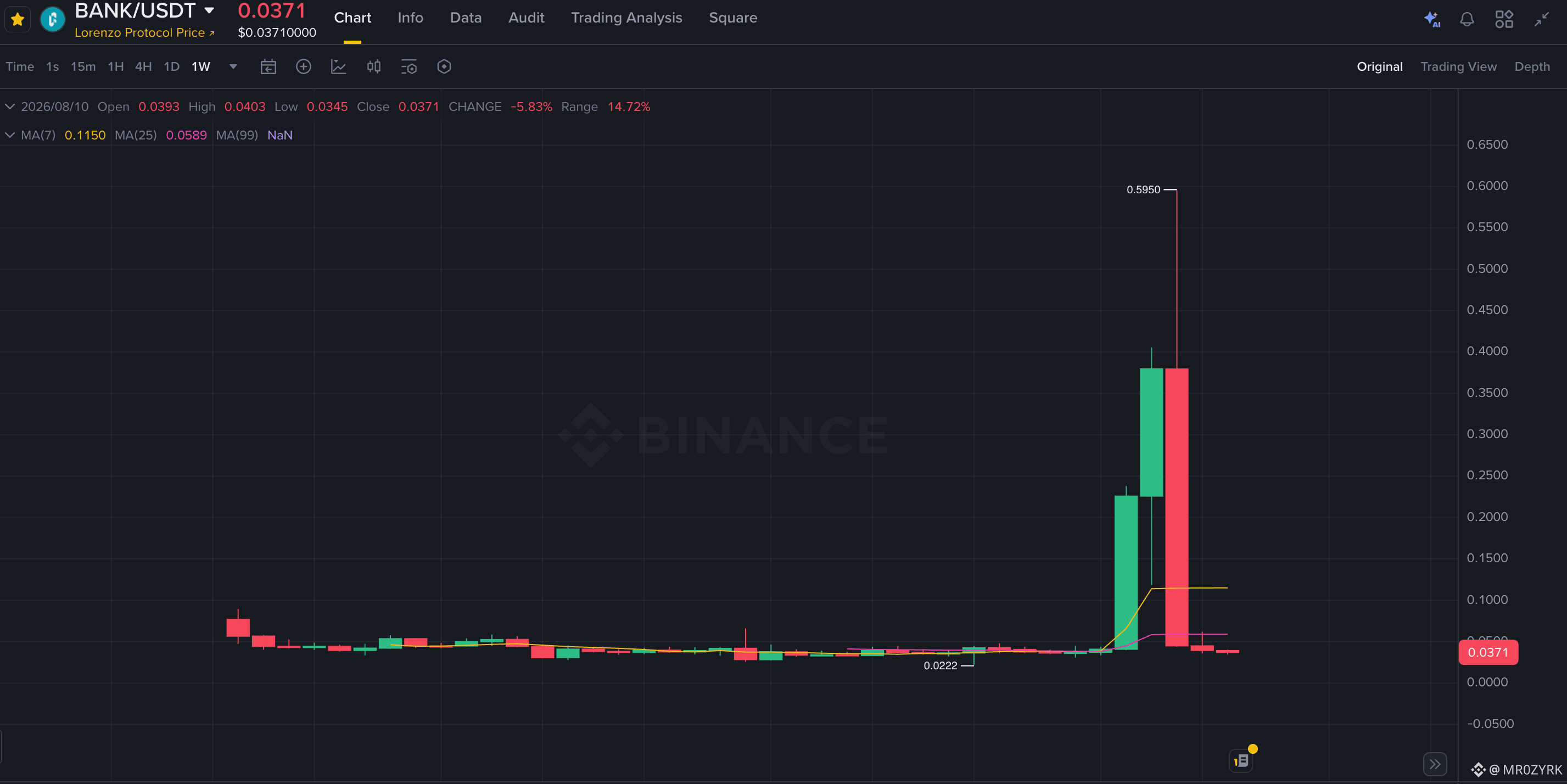The width and height of the screenshot is (1567, 784).
Task: Select the 1W interval
Action: pyautogui.click(x=201, y=67)
